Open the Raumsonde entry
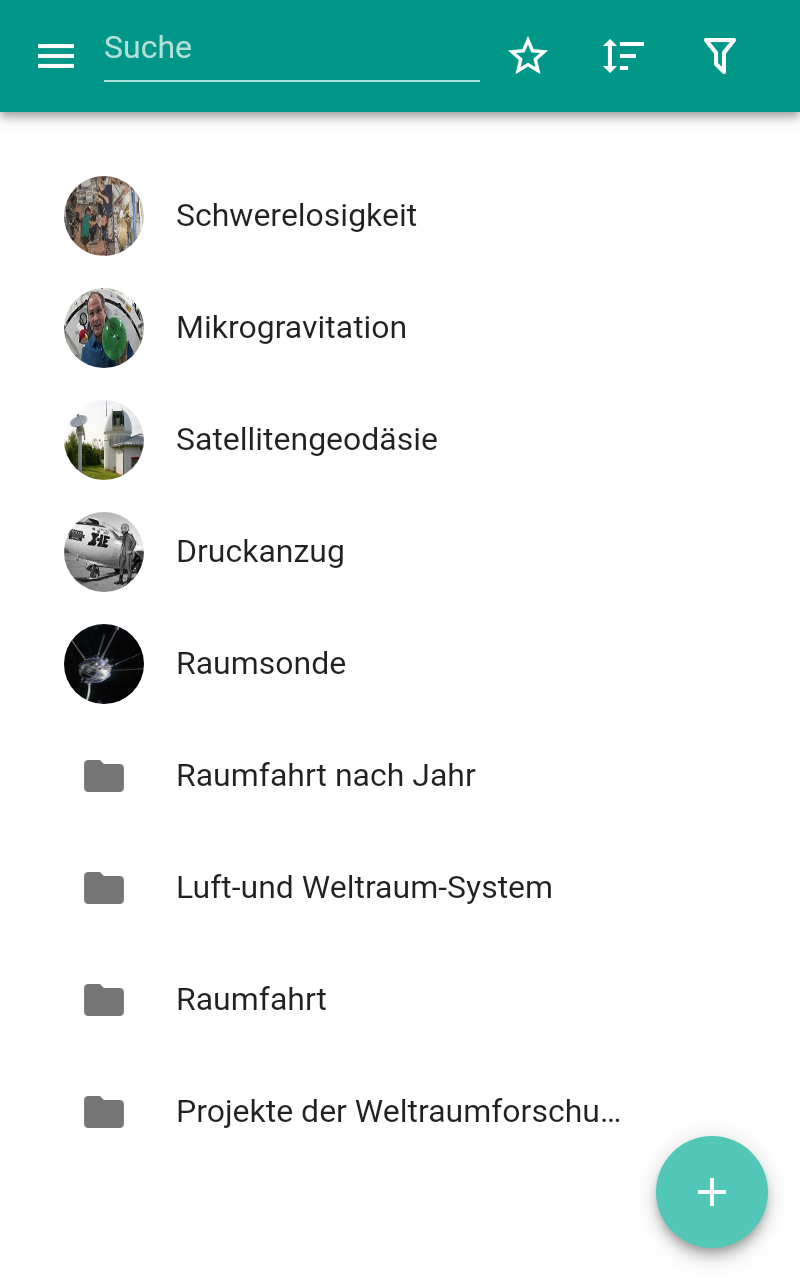The height and width of the screenshot is (1280, 800). [x=400, y=664]
